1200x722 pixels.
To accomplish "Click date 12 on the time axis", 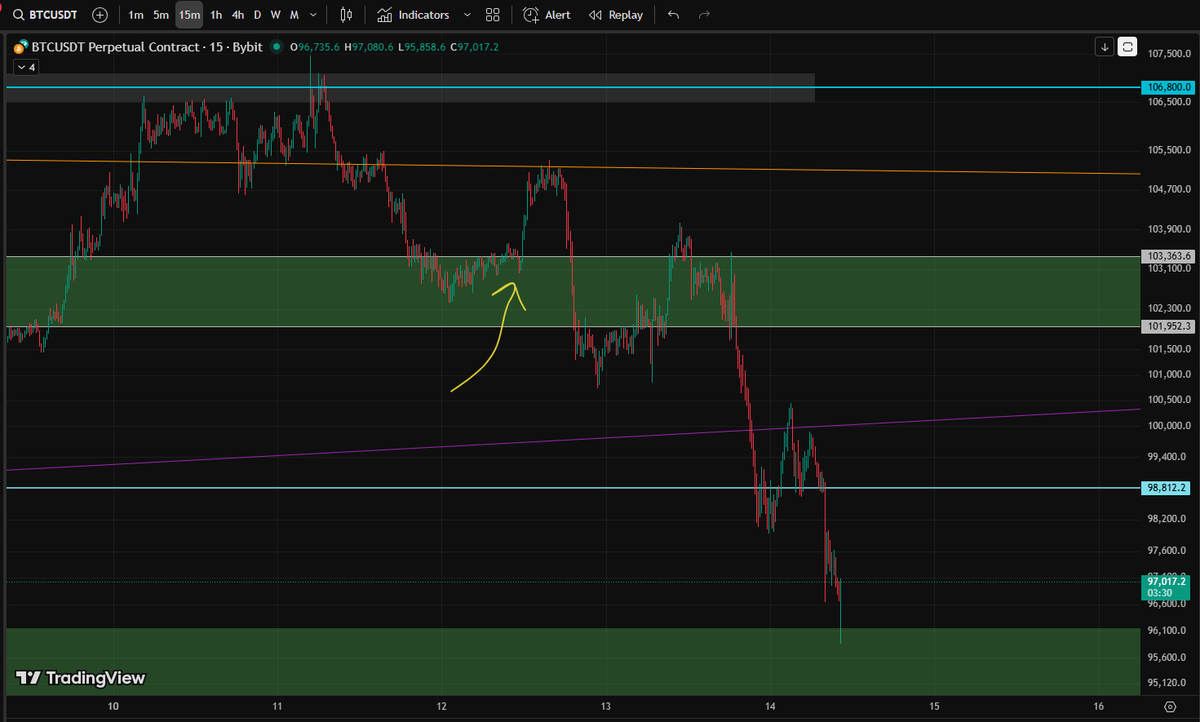I will 441,707.
